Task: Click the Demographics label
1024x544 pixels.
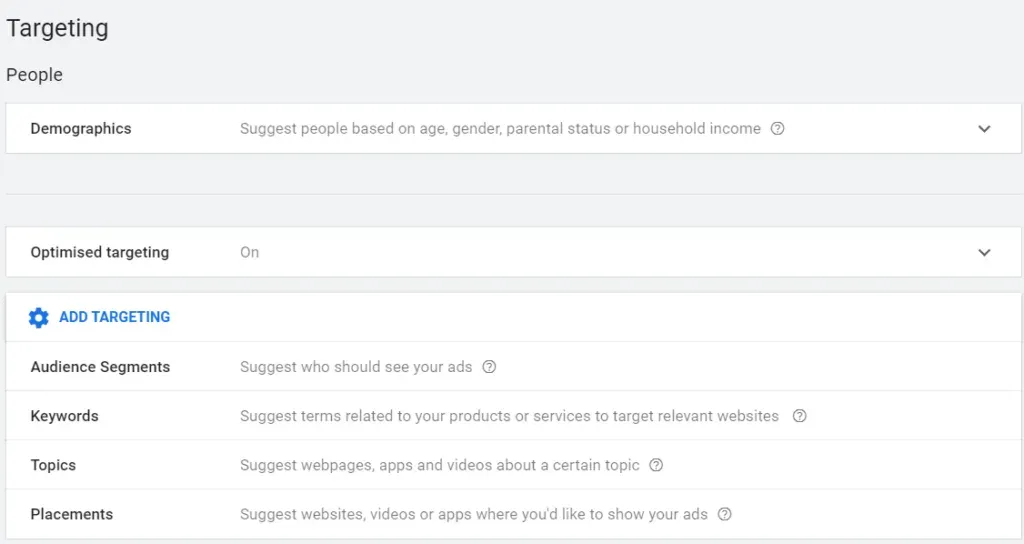Action: [x=81, y=129]
